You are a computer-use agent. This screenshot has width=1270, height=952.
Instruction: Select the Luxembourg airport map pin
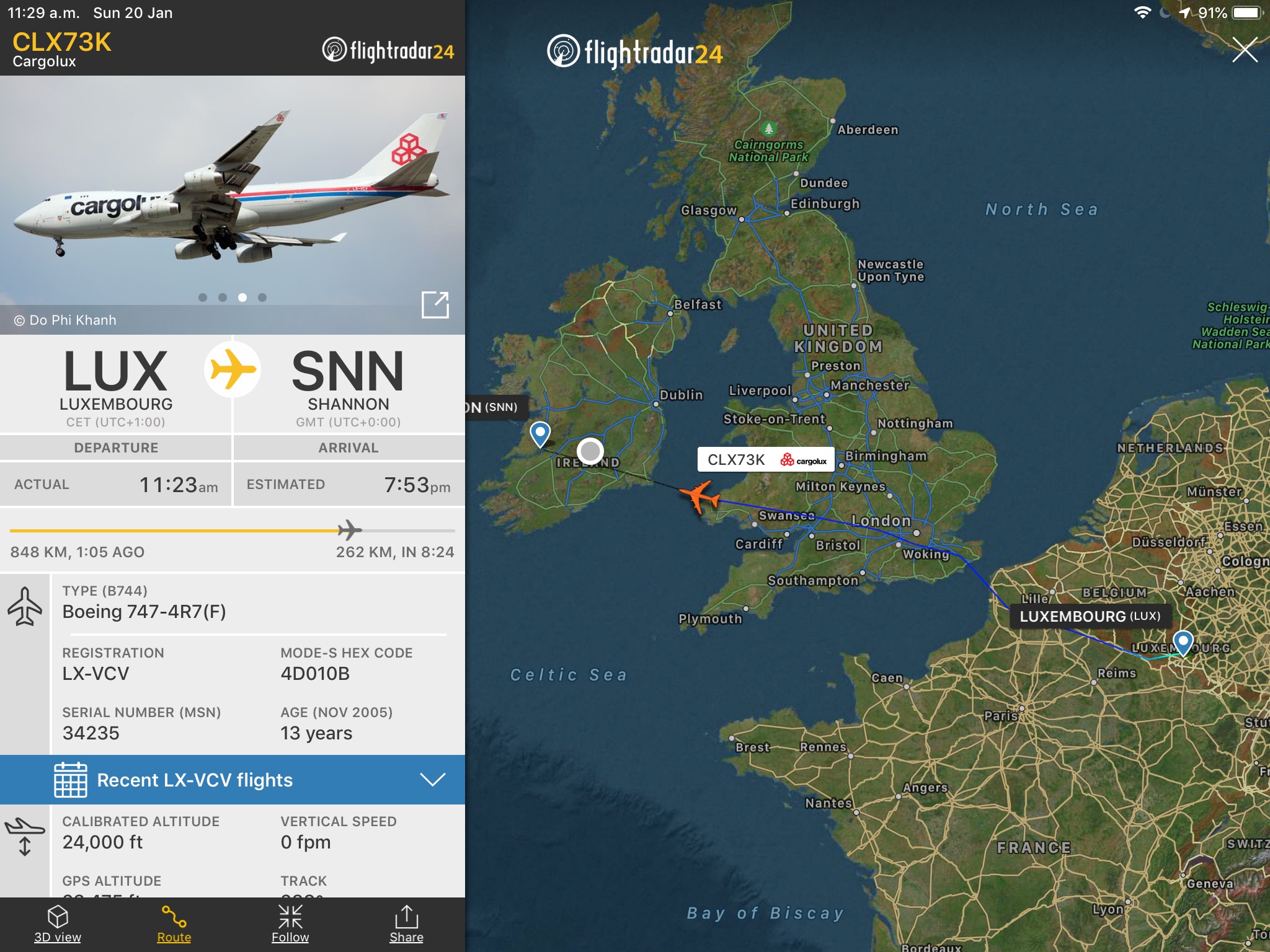coord(1183,643)
